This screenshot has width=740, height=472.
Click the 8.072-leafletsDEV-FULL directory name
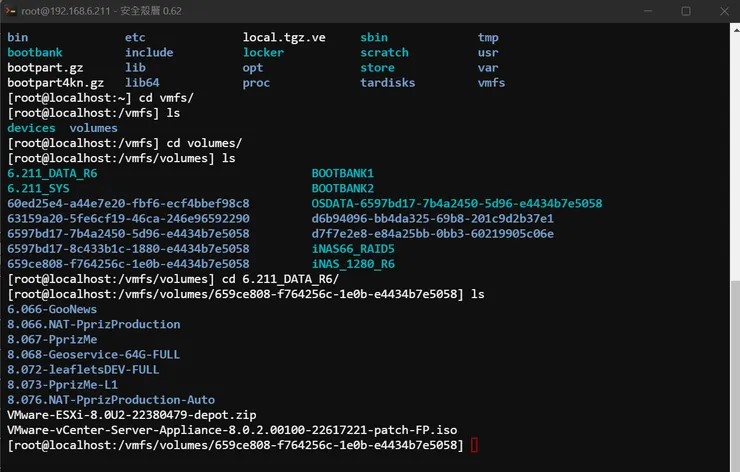[83, 369]
